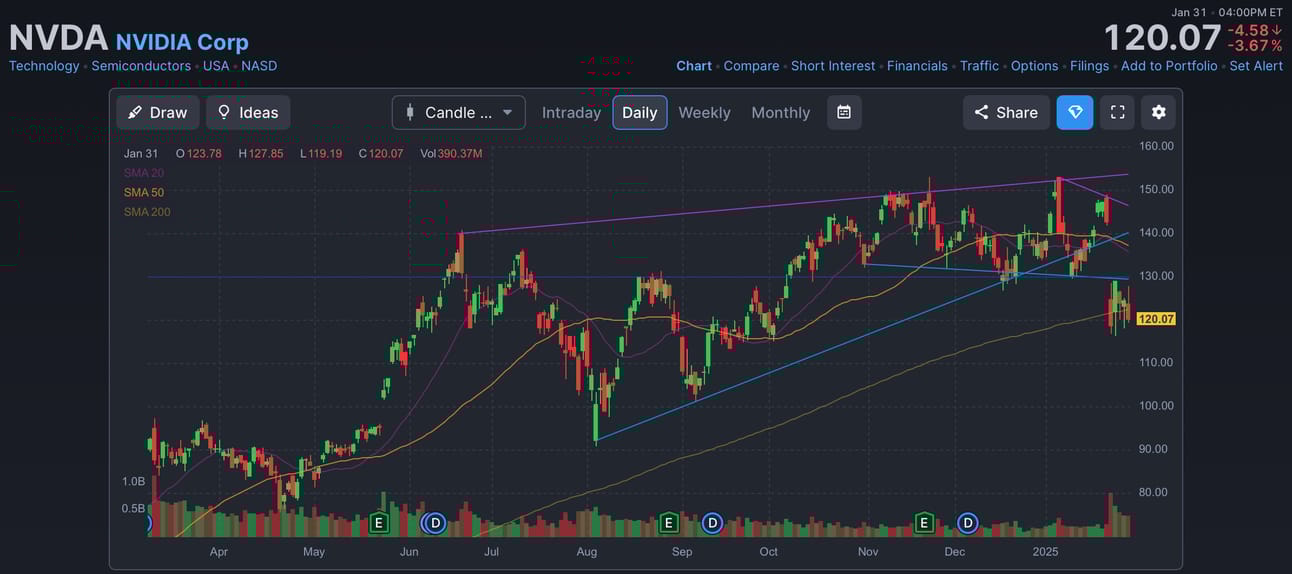This screenshot has width=1292, height=574.
Task: Switch to Weekly timeframe
Action: tap(704, 113)
